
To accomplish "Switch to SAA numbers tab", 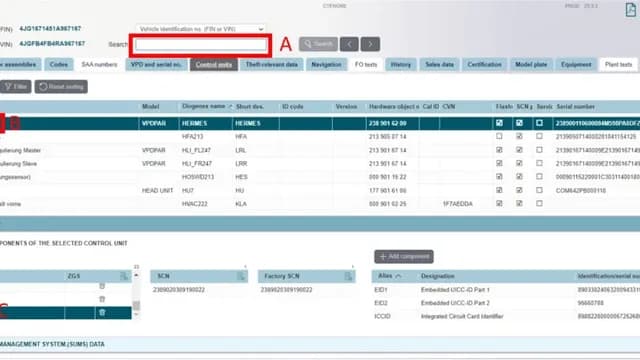I will (99, 64).
